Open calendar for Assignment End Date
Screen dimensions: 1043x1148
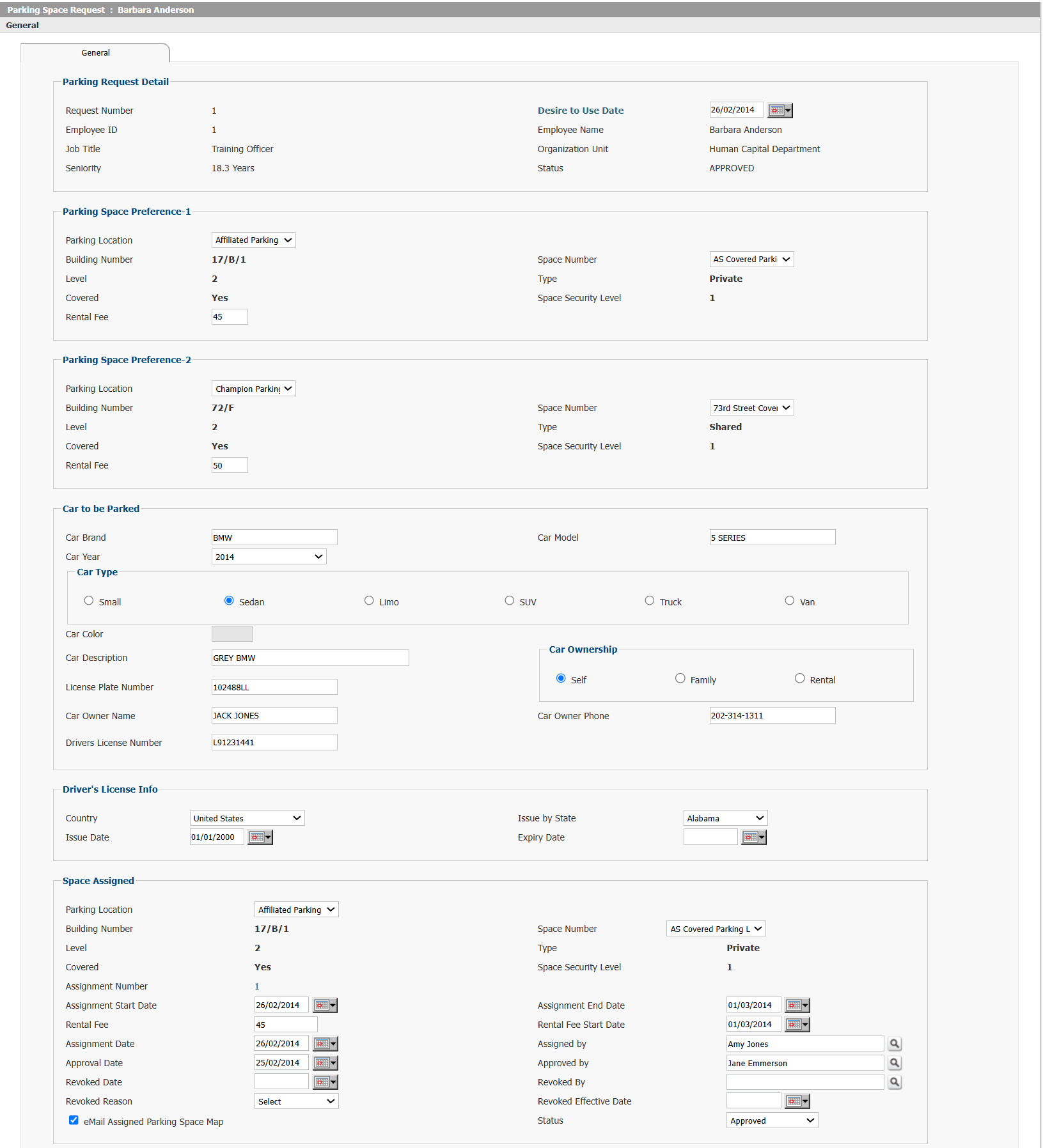coord(797,1005)
